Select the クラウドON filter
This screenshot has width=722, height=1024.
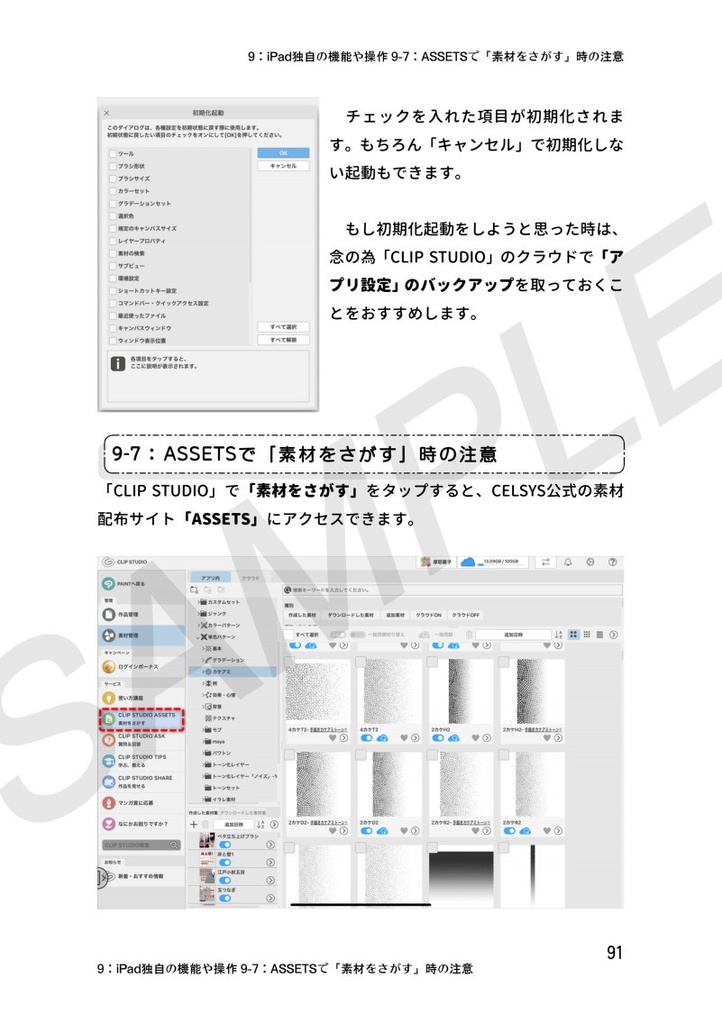(x=429, y=615)
